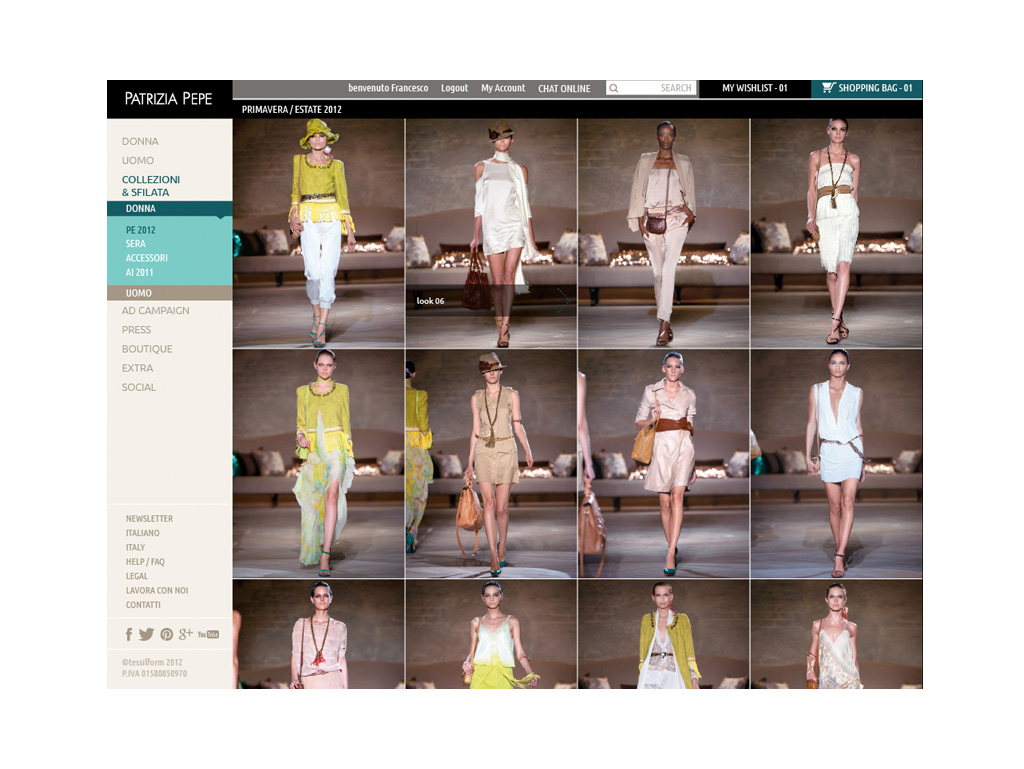Click the Patrizia Pepe logo

(x=168, y=99)
